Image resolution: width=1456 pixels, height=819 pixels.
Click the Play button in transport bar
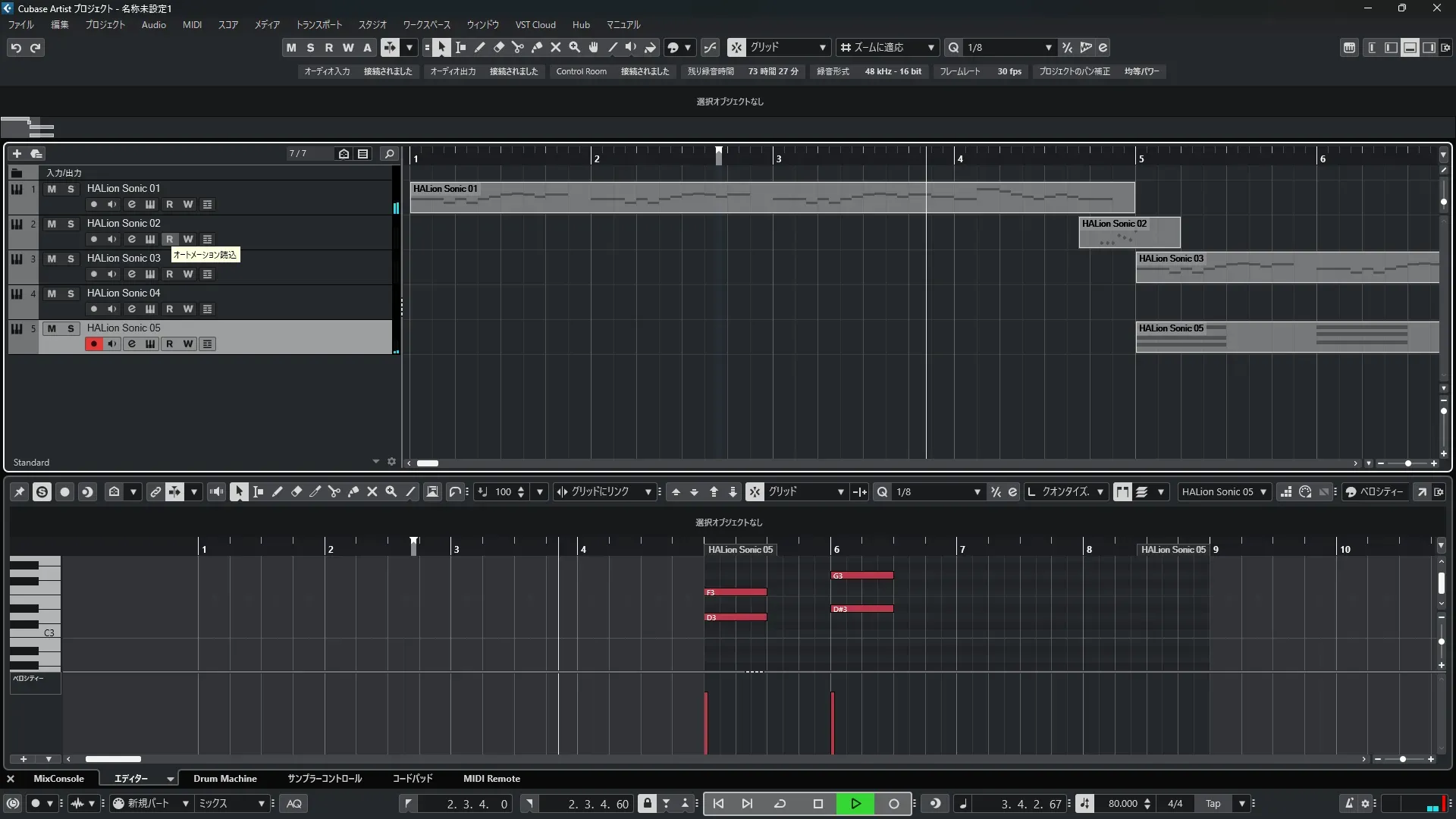click(855, 804)
